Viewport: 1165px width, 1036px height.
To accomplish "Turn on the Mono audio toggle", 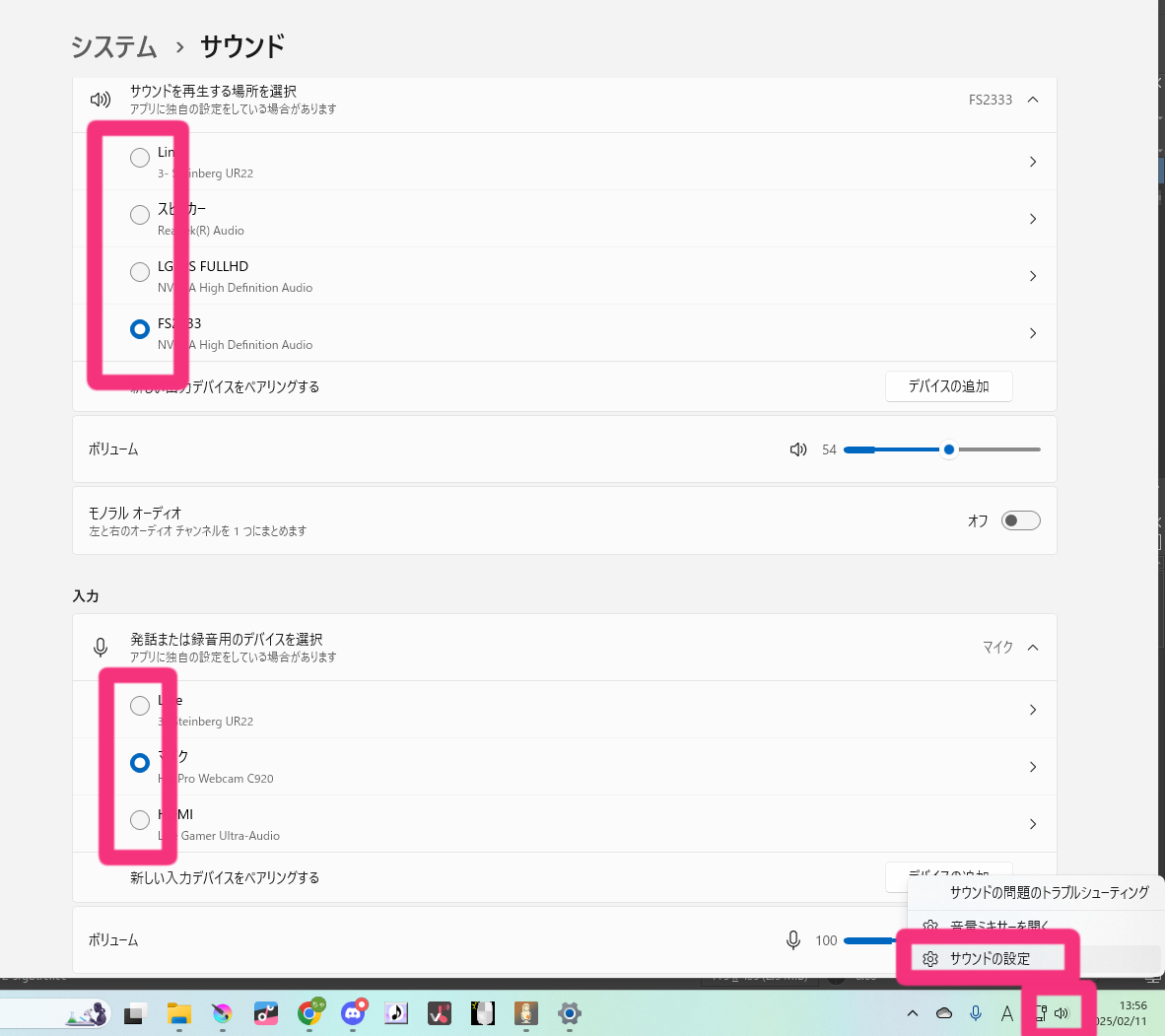I will click(x=1020, y=520).
